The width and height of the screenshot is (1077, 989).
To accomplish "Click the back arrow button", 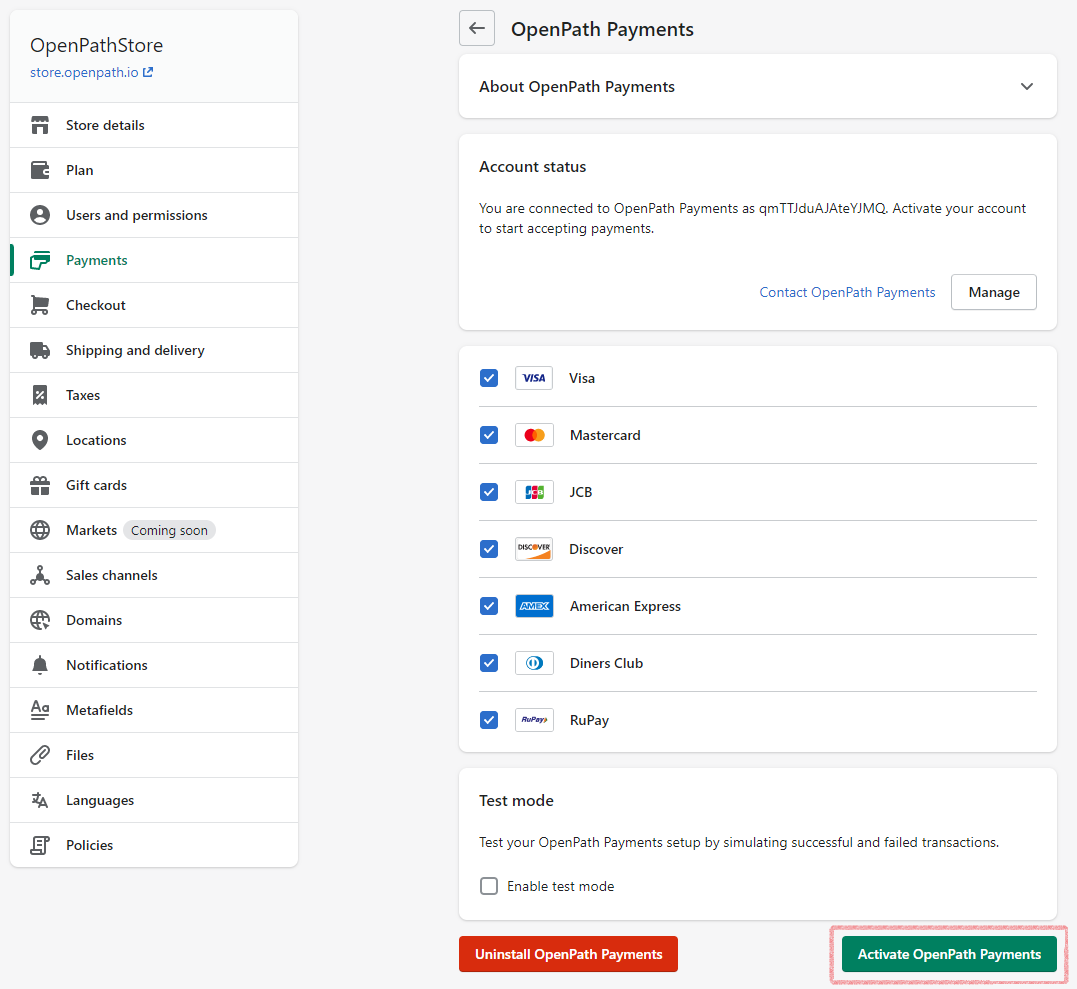I will 477,28.
